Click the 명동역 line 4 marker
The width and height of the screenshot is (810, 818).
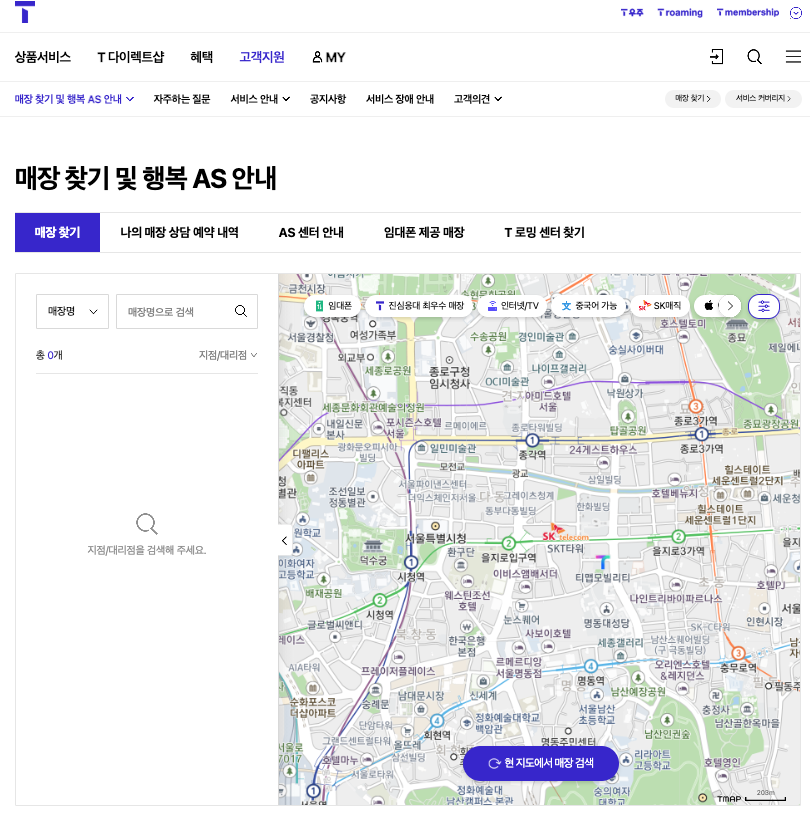coord(590,666)
